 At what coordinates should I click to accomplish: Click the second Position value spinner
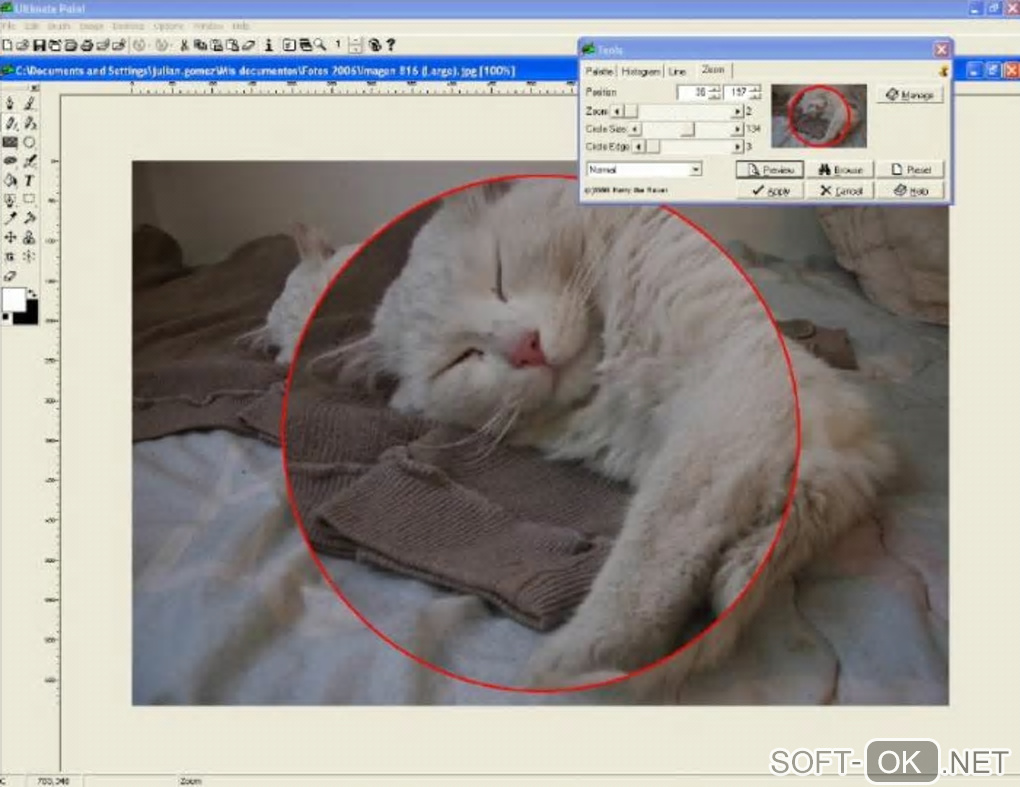tap(755, 92)
